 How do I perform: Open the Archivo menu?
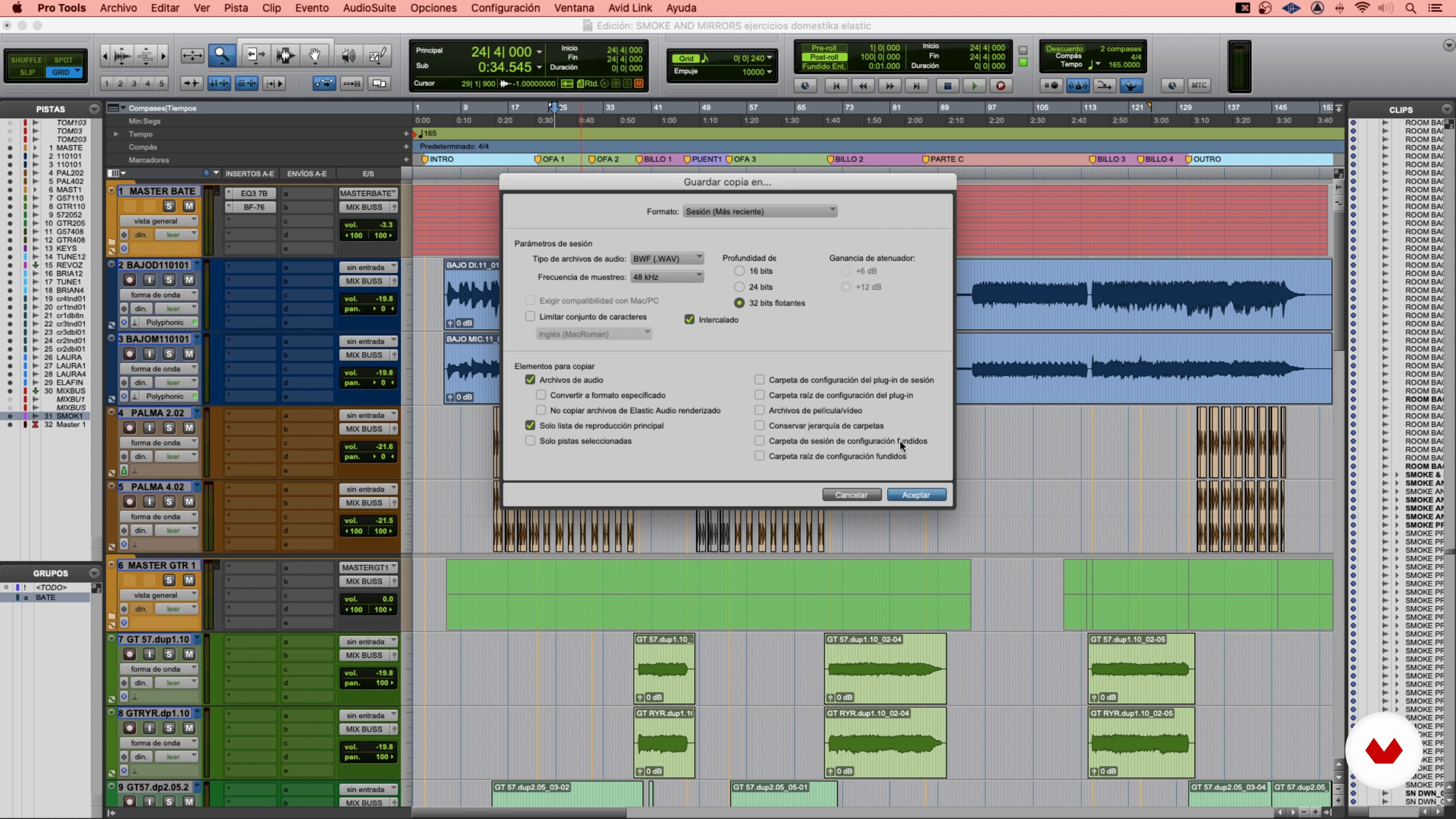click(x=118, y=8)
